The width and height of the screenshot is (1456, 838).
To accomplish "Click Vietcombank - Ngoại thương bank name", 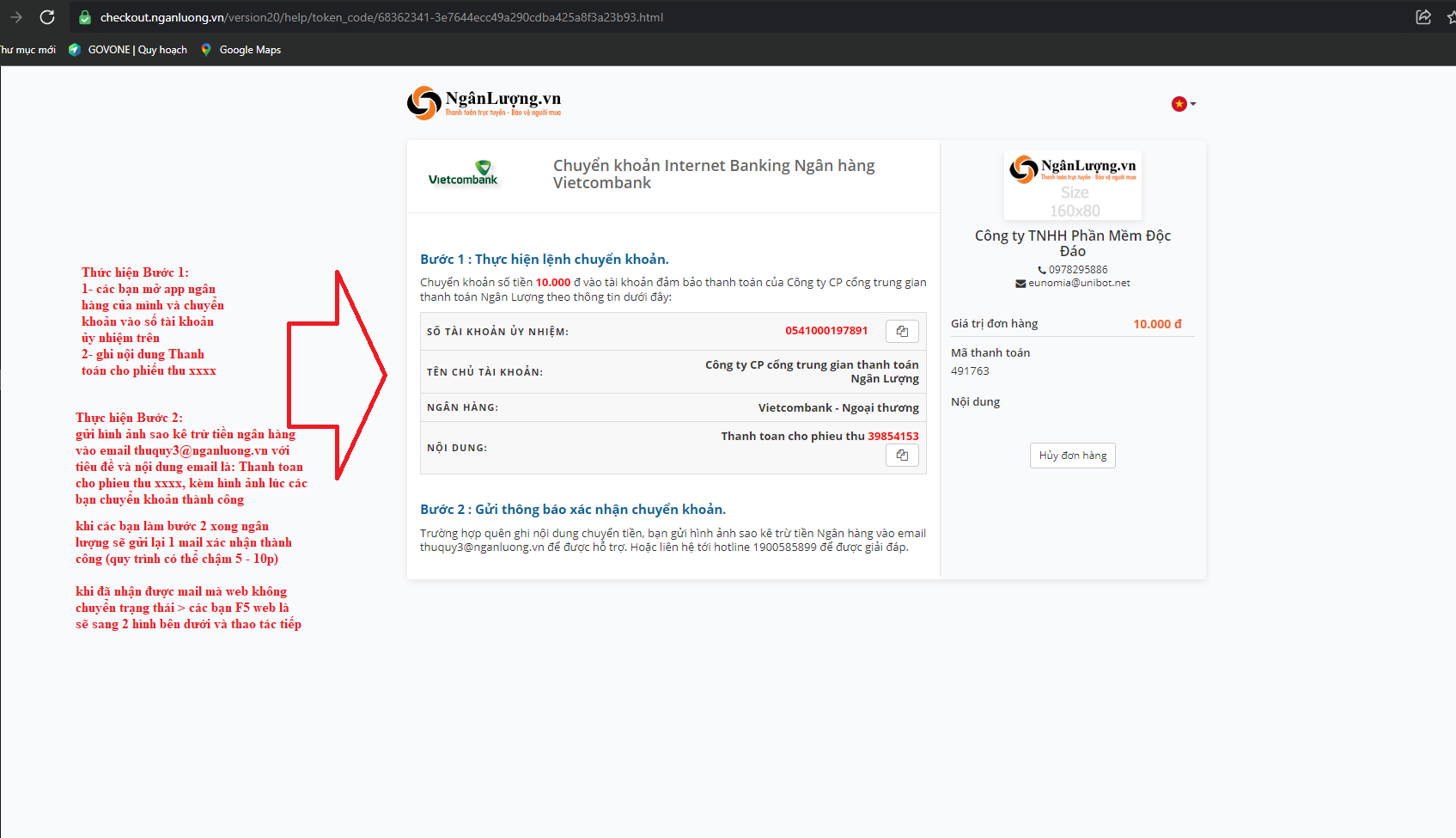I will point(838,407).
